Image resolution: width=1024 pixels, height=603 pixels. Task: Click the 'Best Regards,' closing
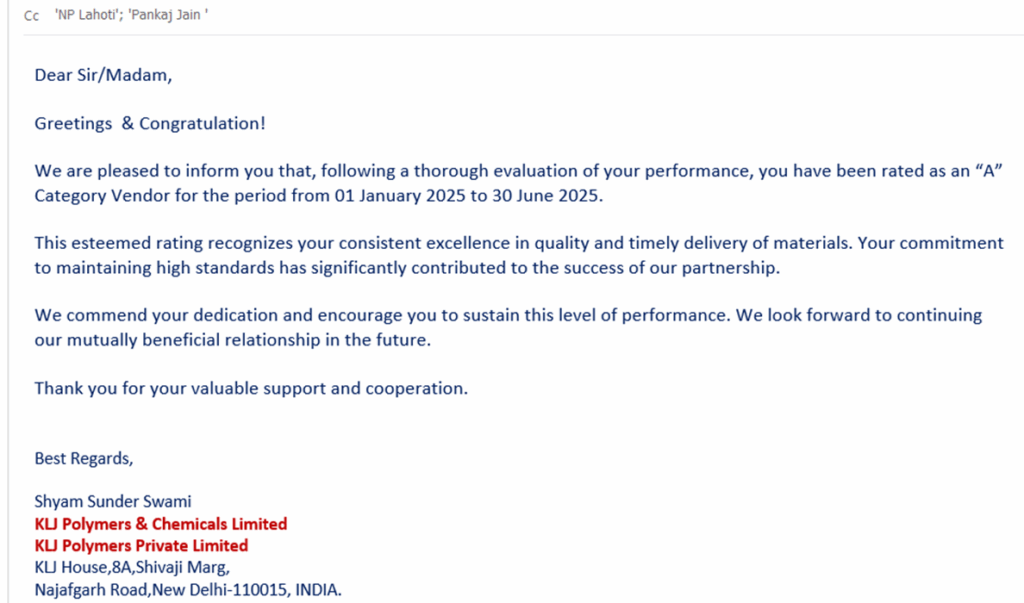pyautogui.click(x=83, y=459)
